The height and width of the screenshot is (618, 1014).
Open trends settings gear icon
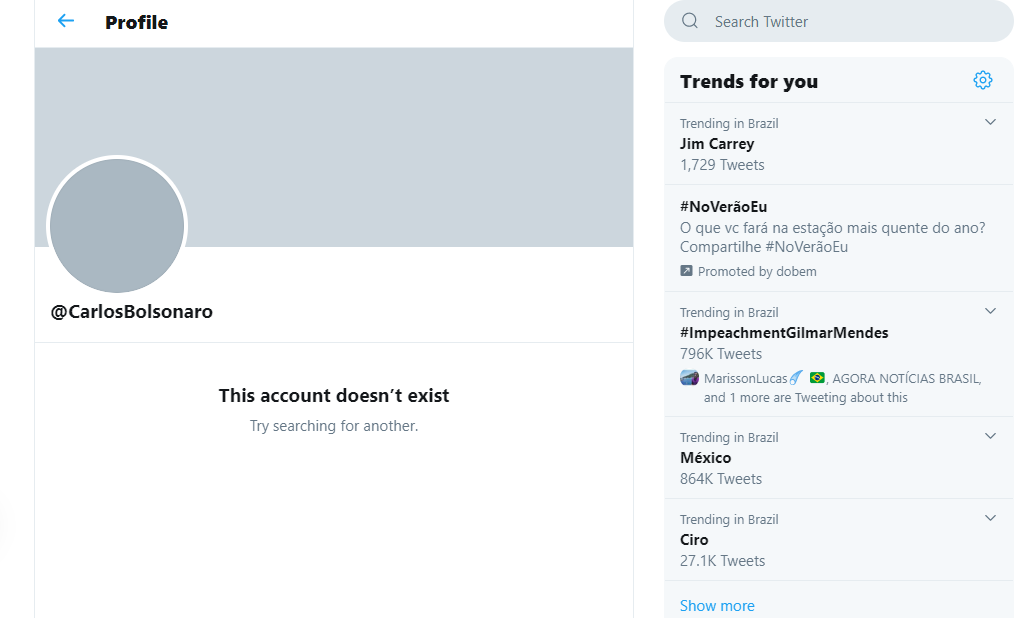point(982,80)
